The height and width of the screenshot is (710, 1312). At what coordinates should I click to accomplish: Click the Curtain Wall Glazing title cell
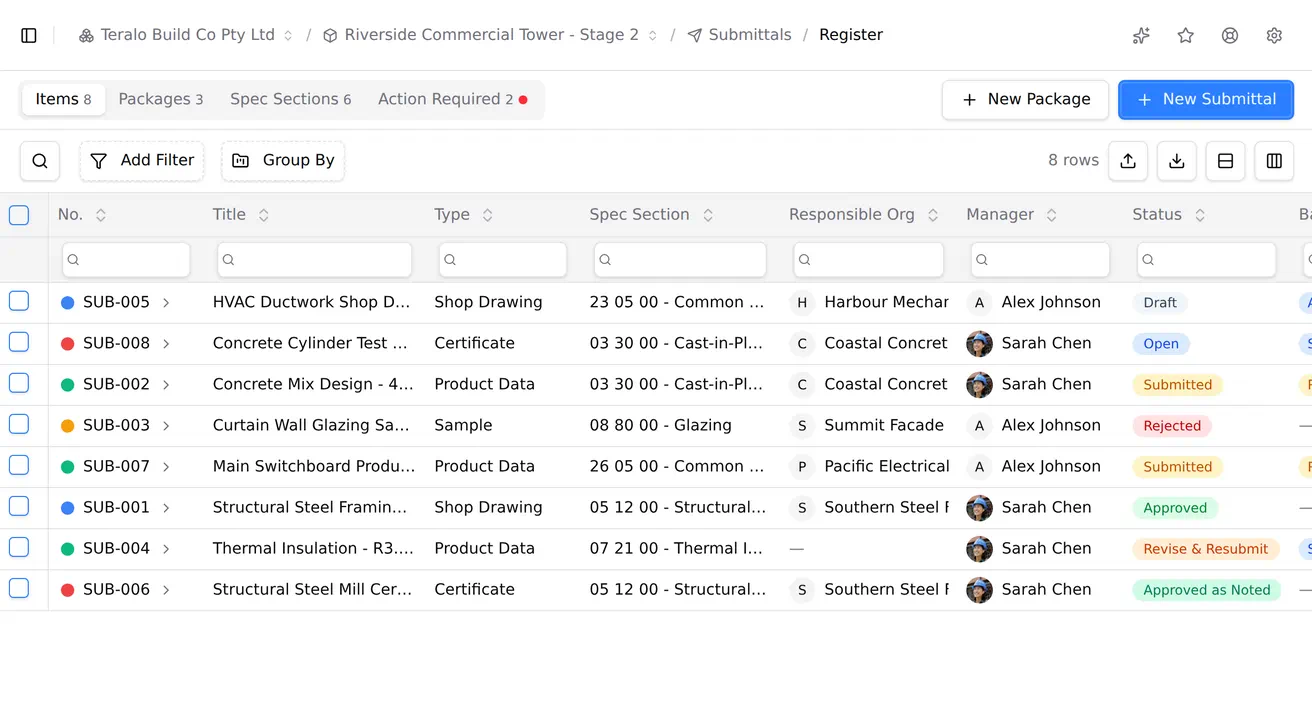(x=311, y=426)
